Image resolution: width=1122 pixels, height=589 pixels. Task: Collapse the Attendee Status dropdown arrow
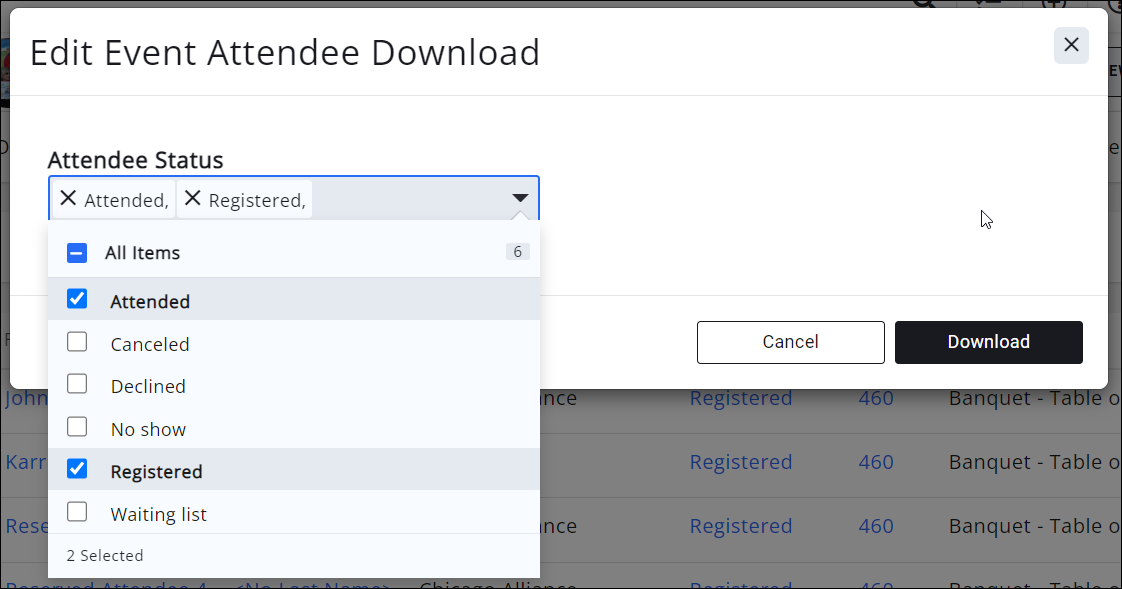click(x=519, y=198)
